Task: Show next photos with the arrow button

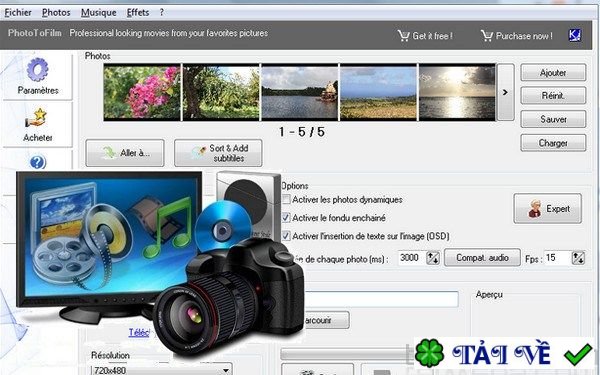Action: click(505, 92)
